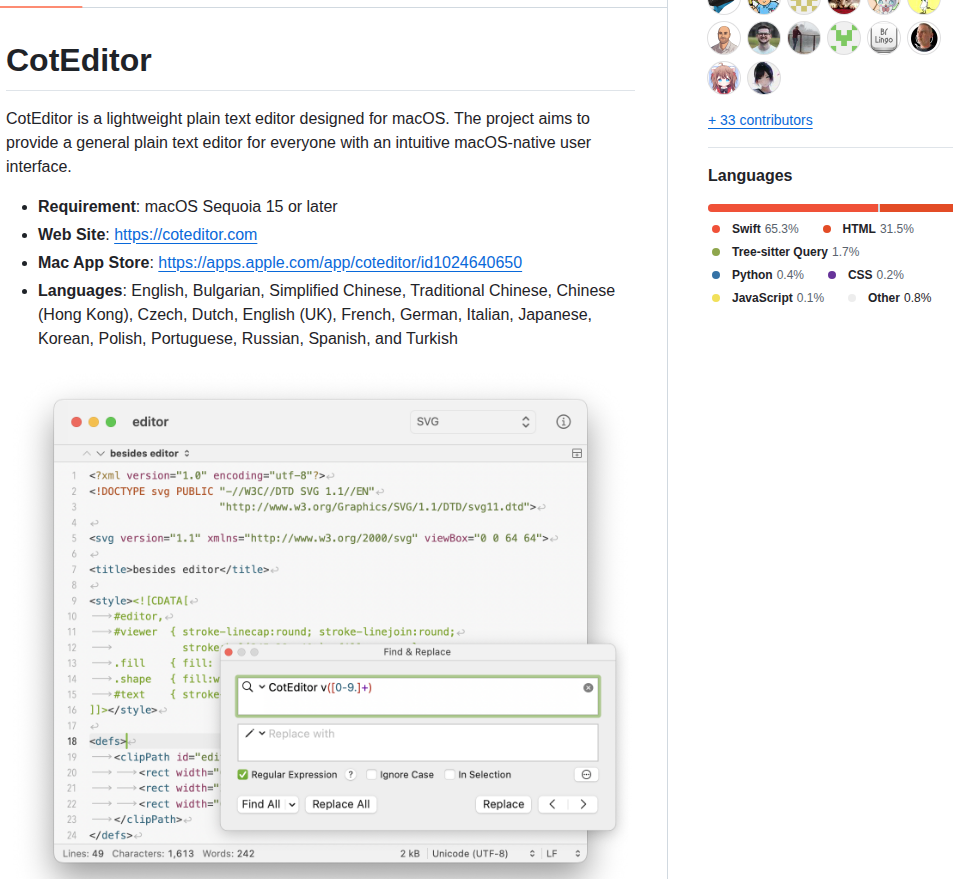
Task: Click the Characters: 1,613 status entry
Action: (153, 853)
